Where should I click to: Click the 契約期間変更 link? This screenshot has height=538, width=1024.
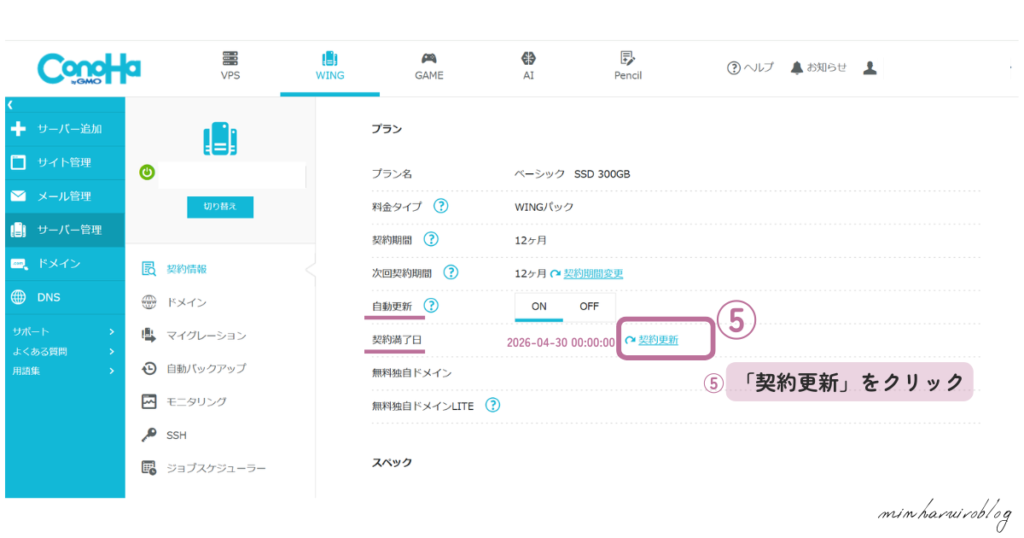click(x=593, y=273)
